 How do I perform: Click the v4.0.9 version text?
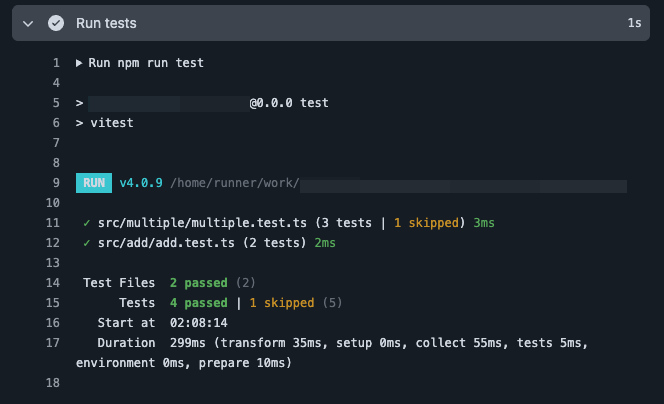(141, 183)
